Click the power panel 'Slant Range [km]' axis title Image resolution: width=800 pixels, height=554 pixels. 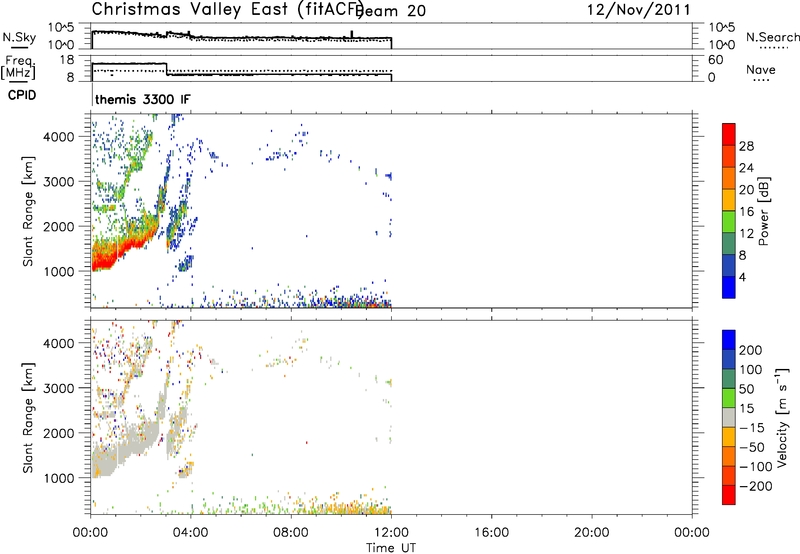tap(28, 211)
